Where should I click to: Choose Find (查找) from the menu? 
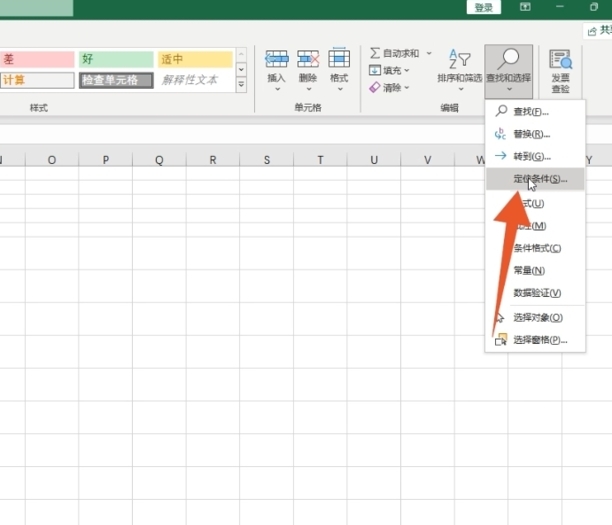pos(530,111)
